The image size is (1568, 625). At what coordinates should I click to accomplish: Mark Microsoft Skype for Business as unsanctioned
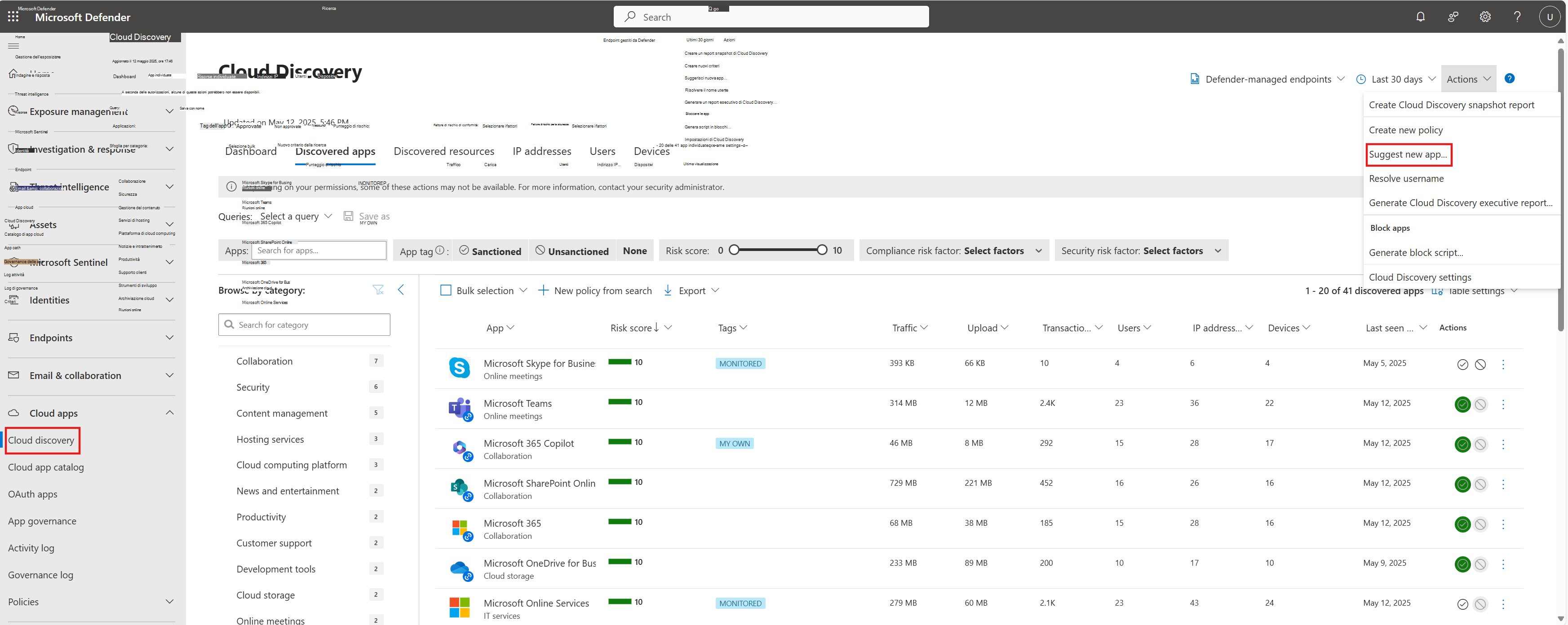pos(1480,365)
